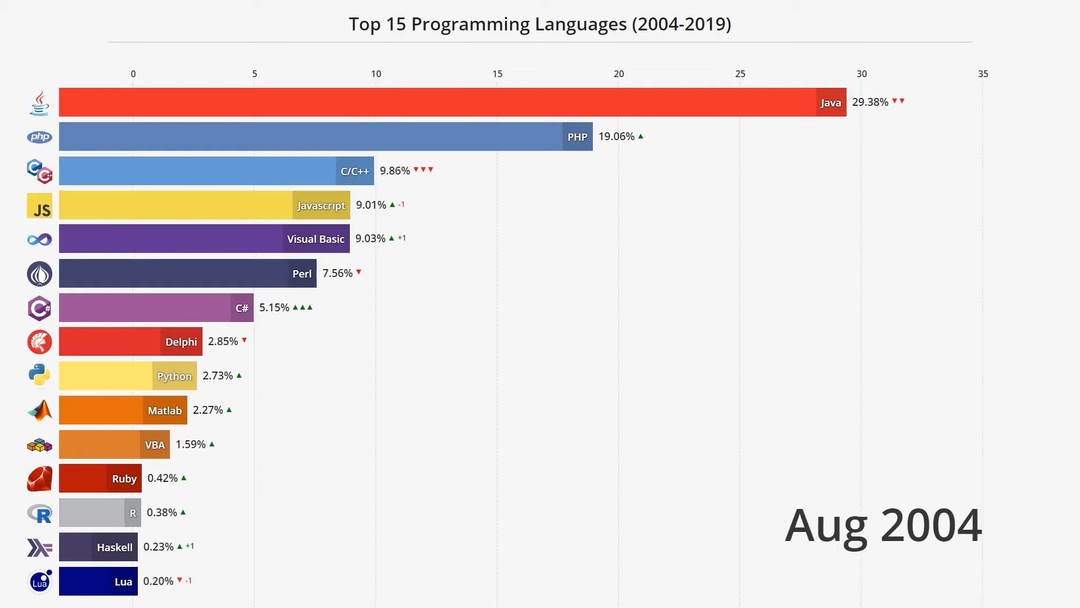Click the Haskell lambda logo
1080x608 pixels.
[39, 547]
